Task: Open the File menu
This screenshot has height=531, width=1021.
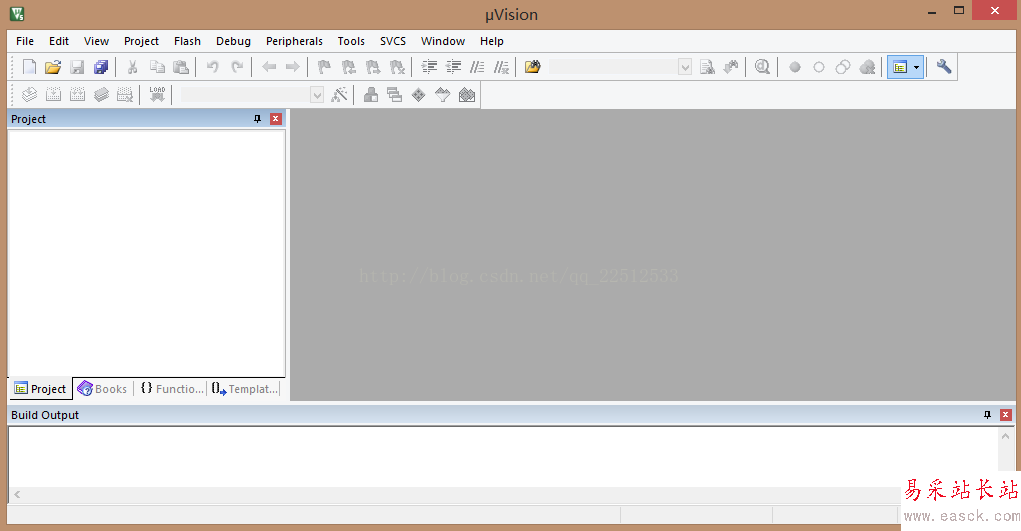Action: [25, 41]
